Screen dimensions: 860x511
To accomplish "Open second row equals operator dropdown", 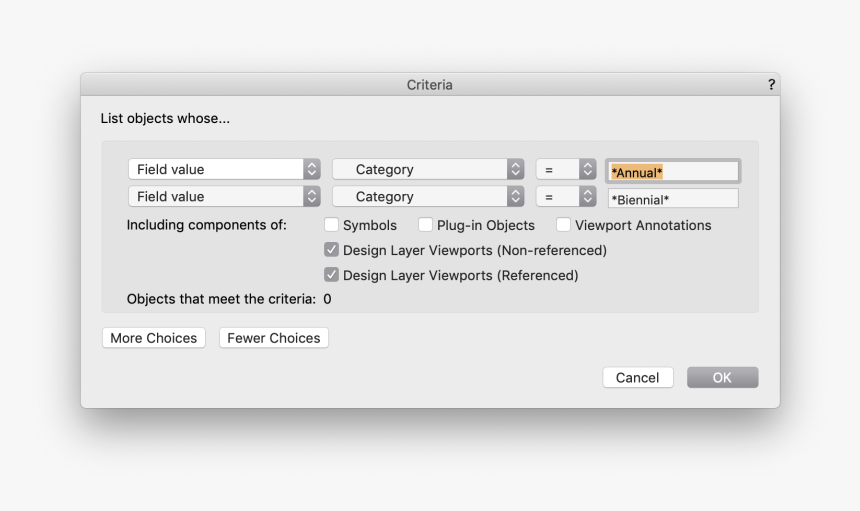I will [566, 197].
